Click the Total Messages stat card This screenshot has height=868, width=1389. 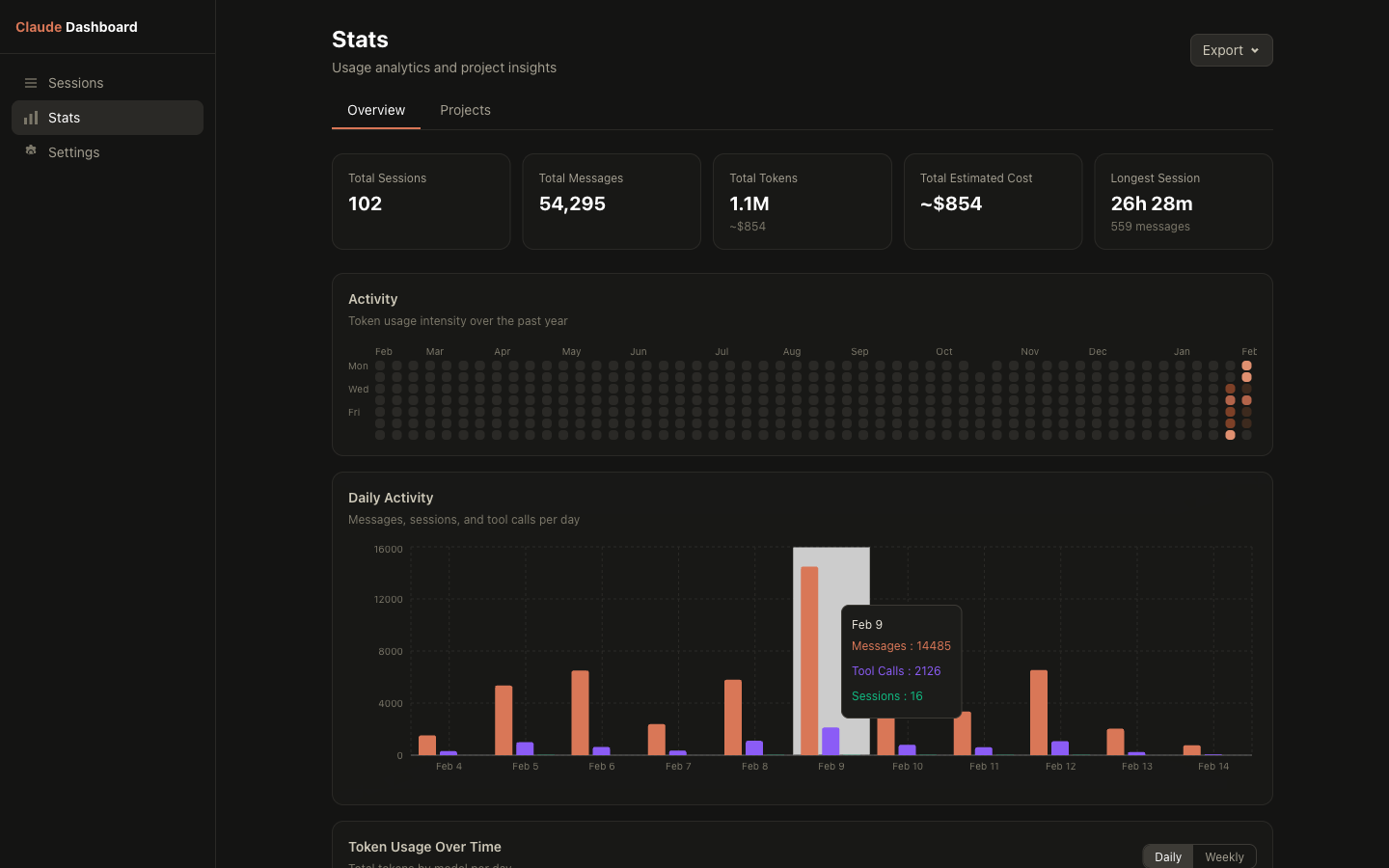(x=612, y=201)
